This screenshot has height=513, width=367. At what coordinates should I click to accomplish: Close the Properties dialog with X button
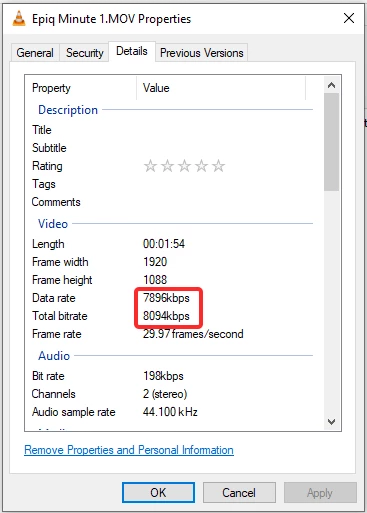349,18
